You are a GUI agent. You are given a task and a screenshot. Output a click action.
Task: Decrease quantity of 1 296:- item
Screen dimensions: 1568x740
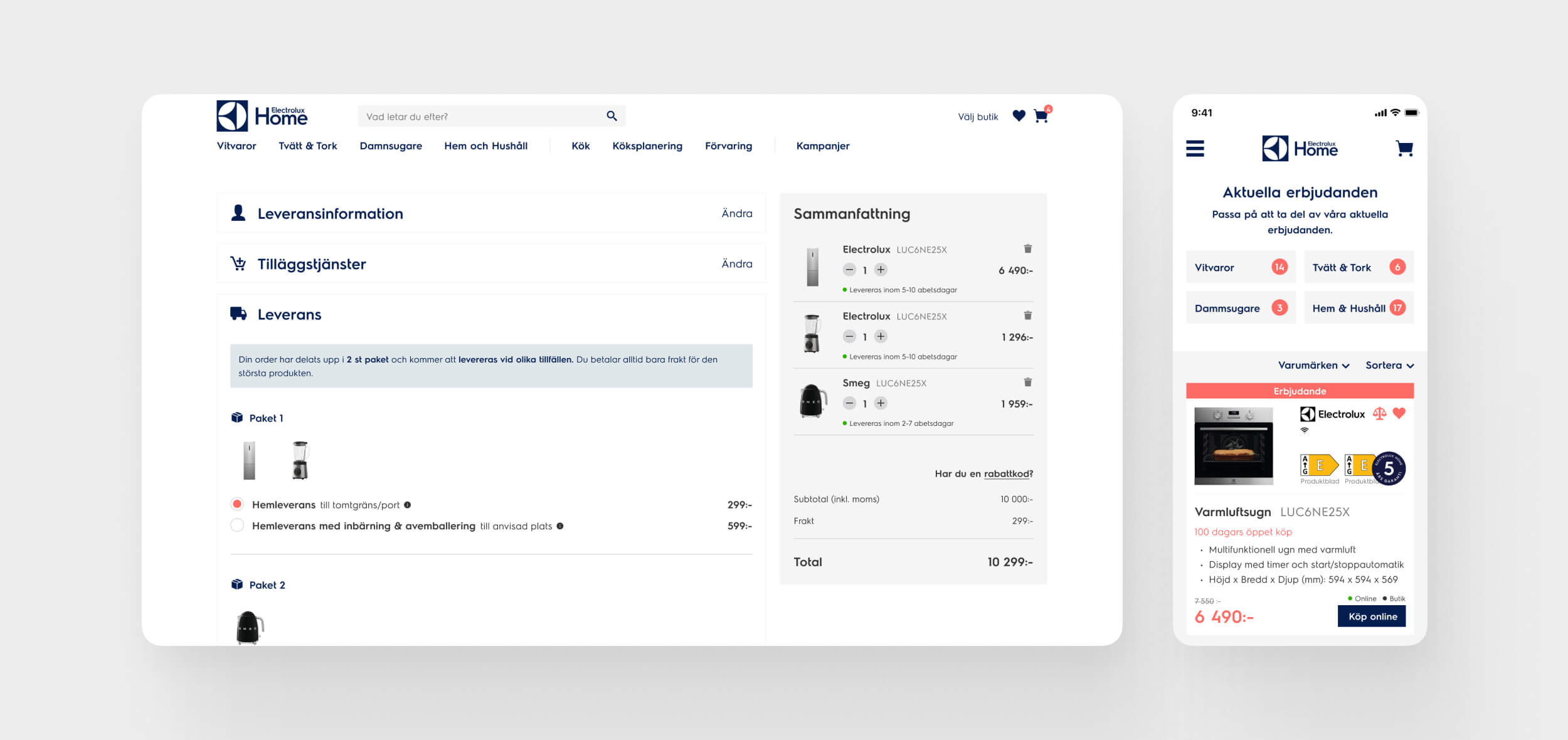849,337
